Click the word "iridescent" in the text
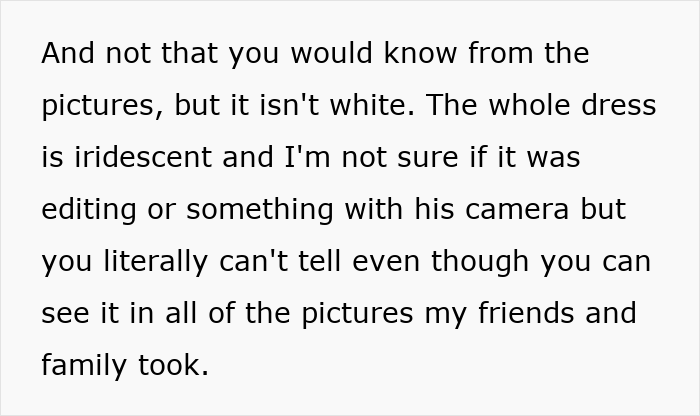 pos(143,157)
